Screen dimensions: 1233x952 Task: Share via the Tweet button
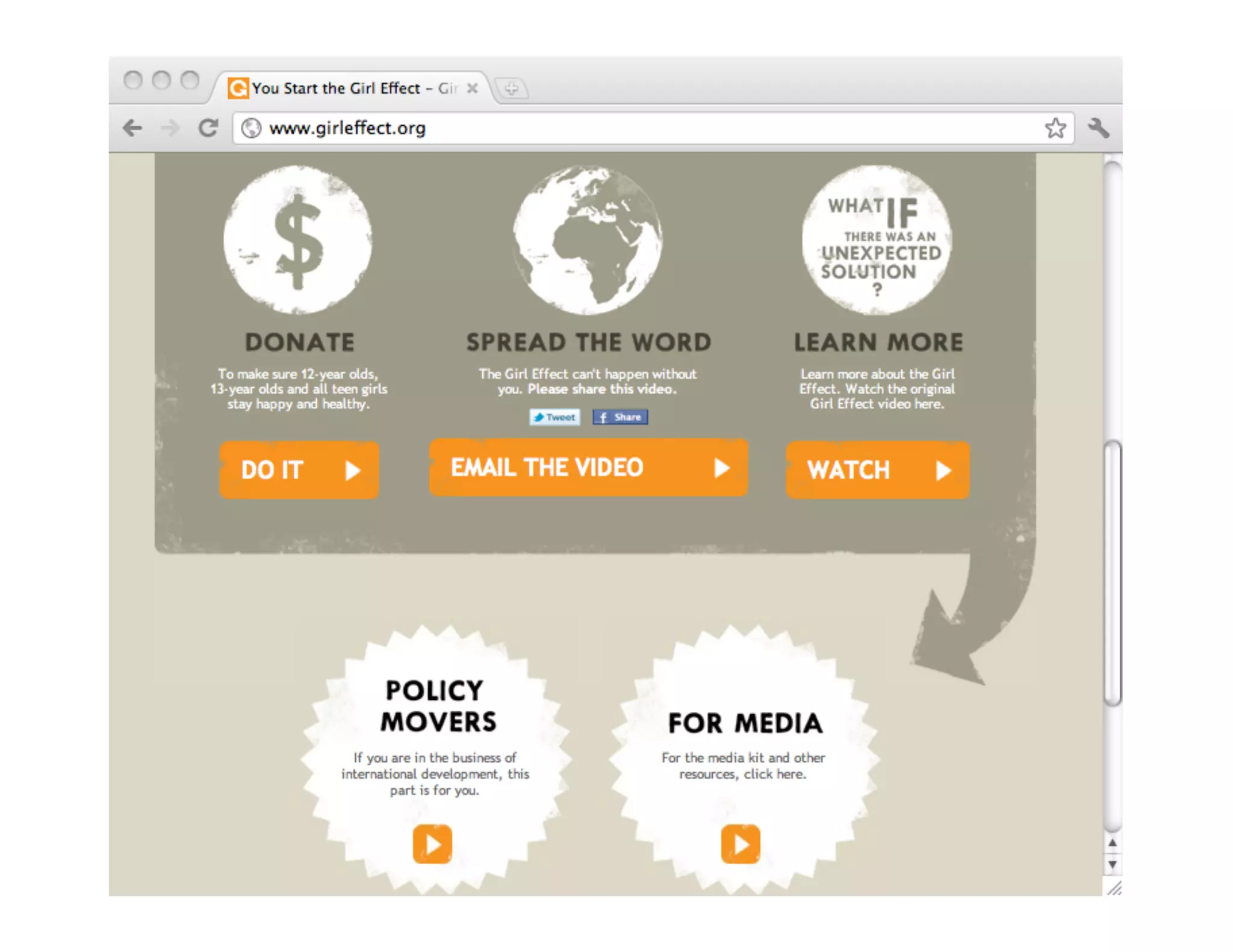(554, 417)
